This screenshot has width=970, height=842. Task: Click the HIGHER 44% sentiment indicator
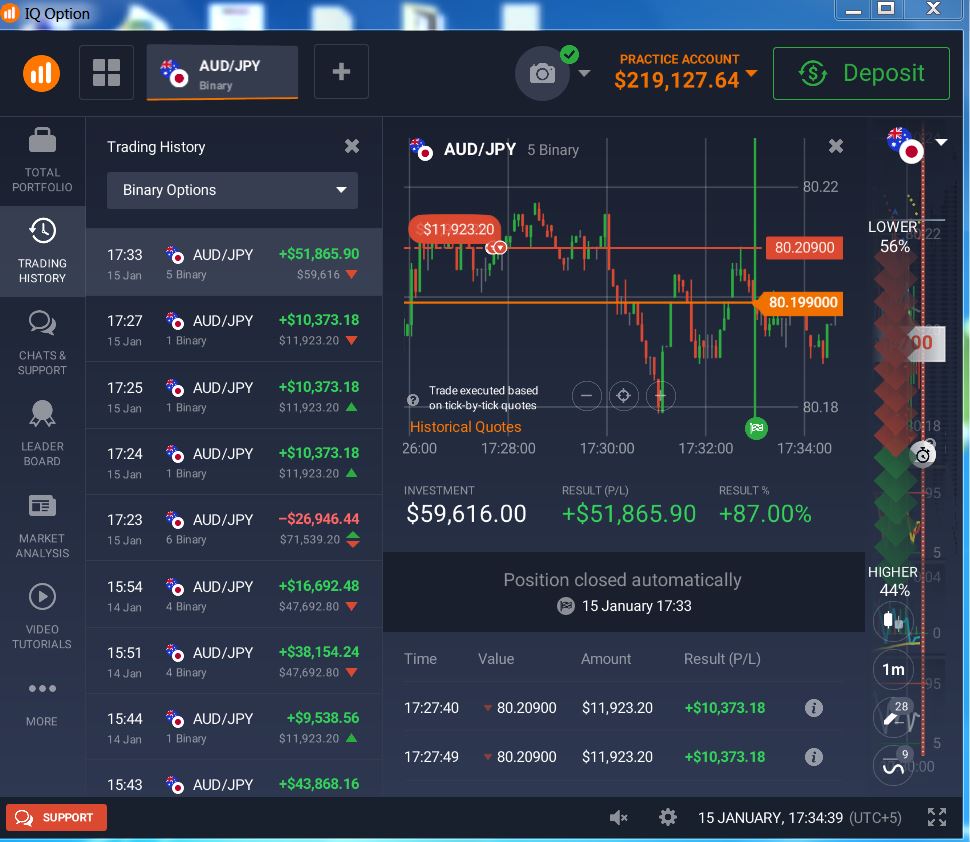click(x=893, y=581)
